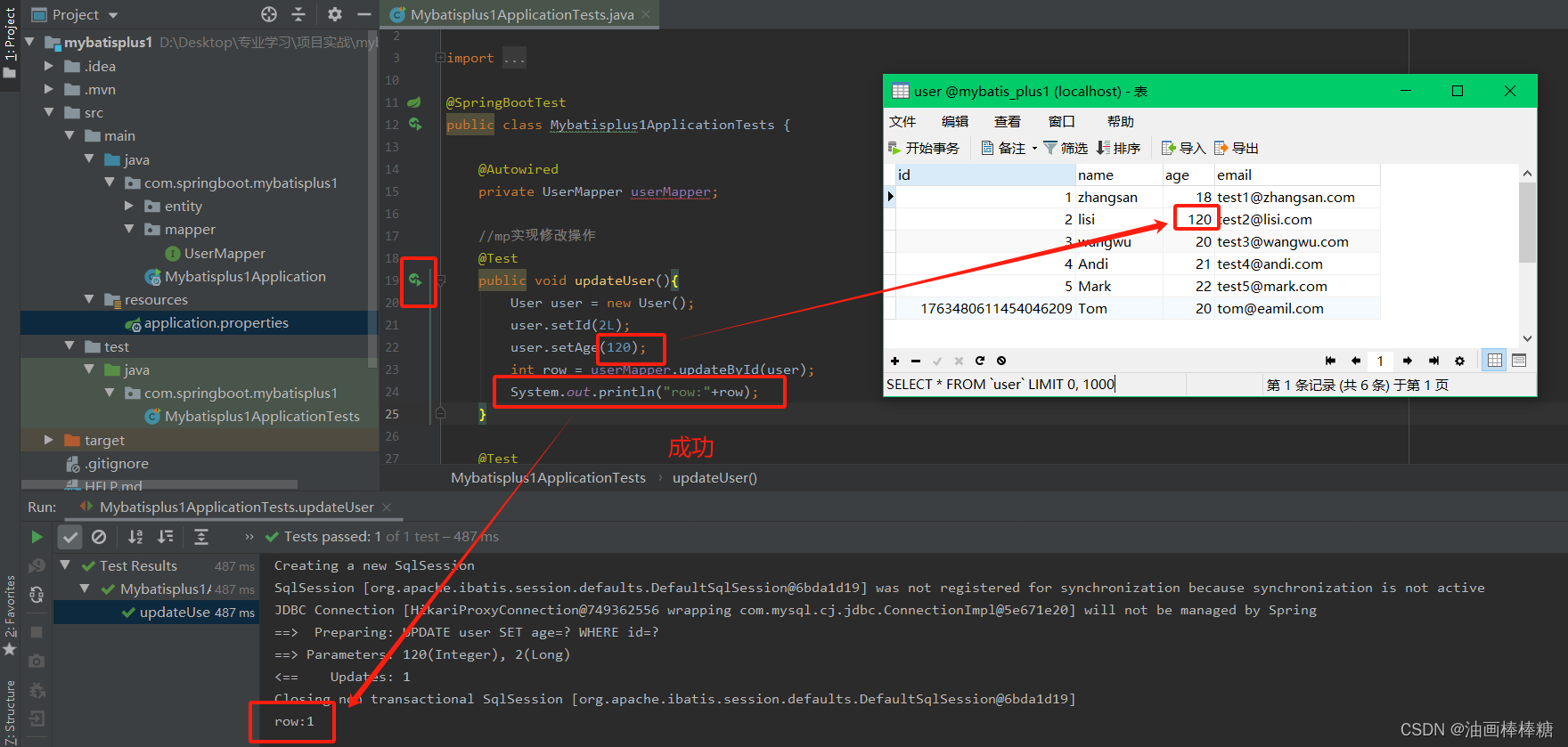Image resolution: width=1568 pixels, height=747 pixels.
Task: Open the 2: Favorites tool window tab
Action: (x=10, y=606)
